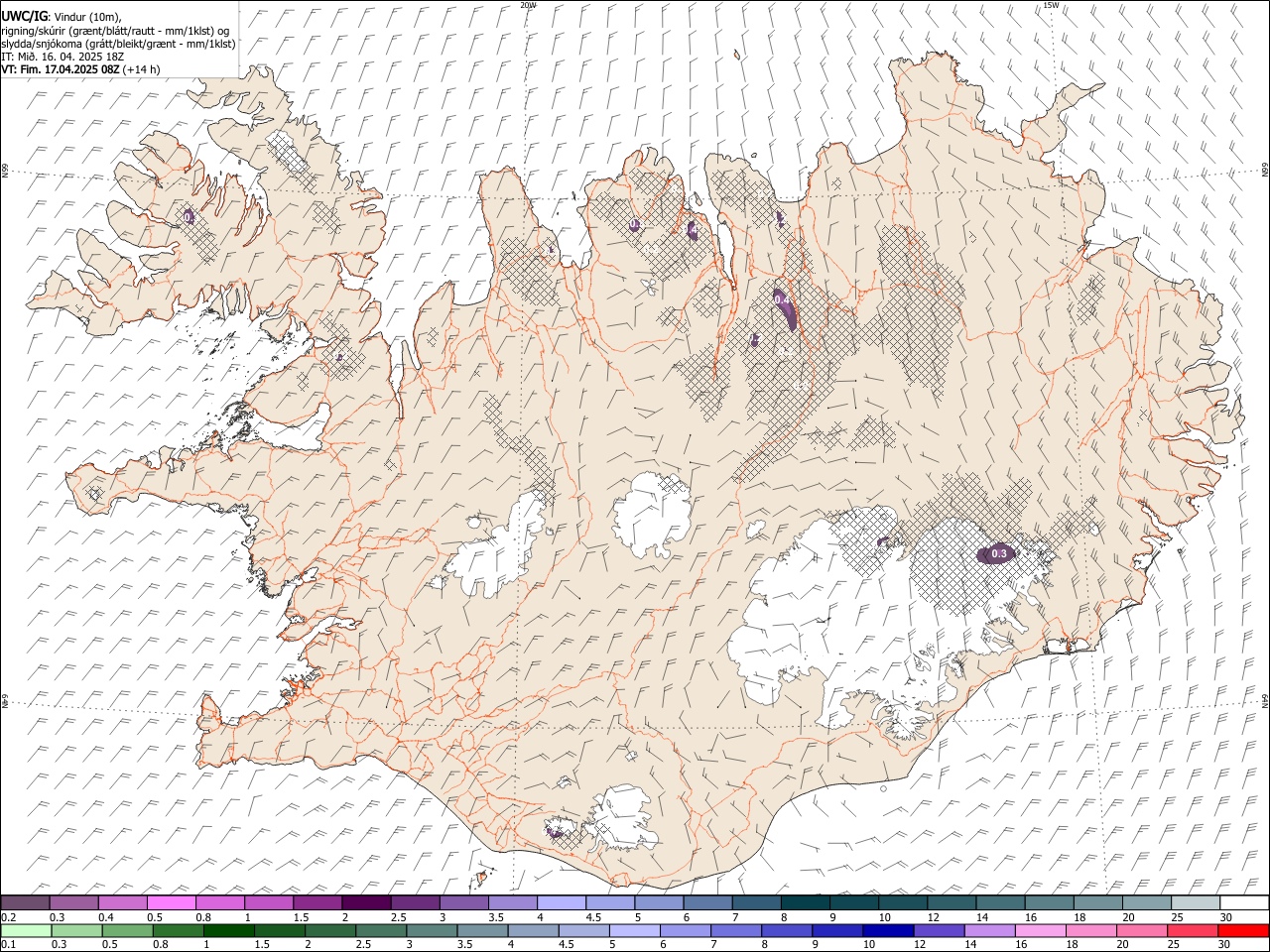The image size is (1270, 952).
Task: Select the 0.5 magenta swatch in upper scale
Action: 171,902
